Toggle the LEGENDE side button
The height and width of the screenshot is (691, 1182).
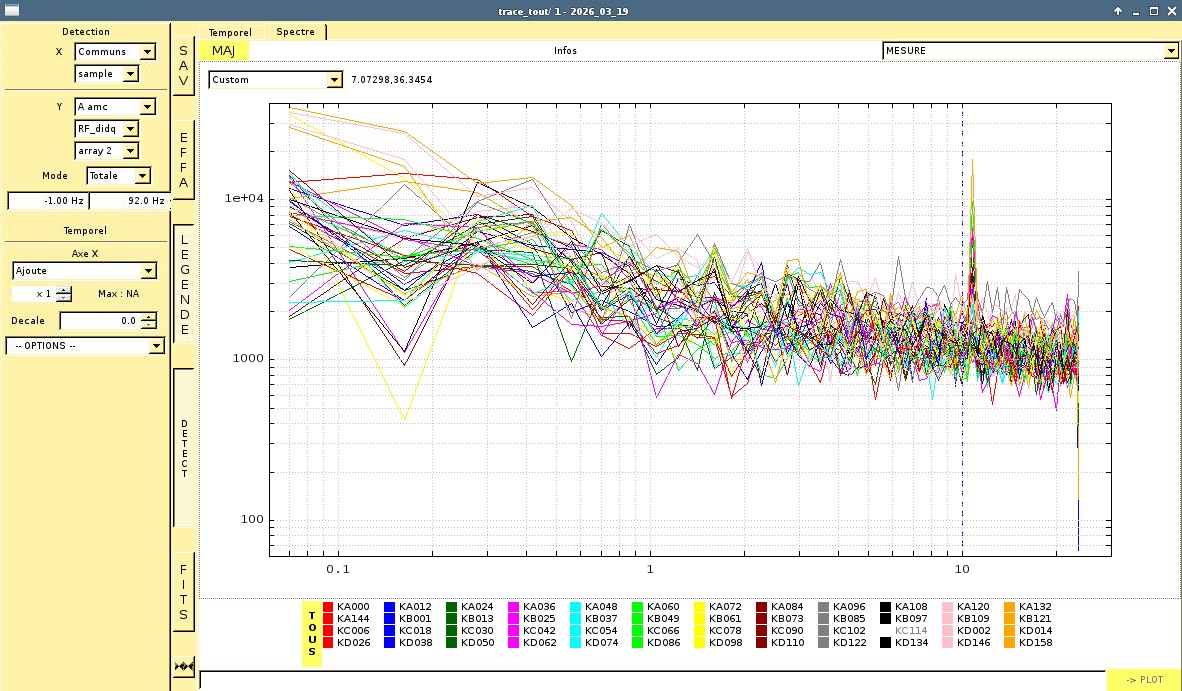[x=183, y=284]
